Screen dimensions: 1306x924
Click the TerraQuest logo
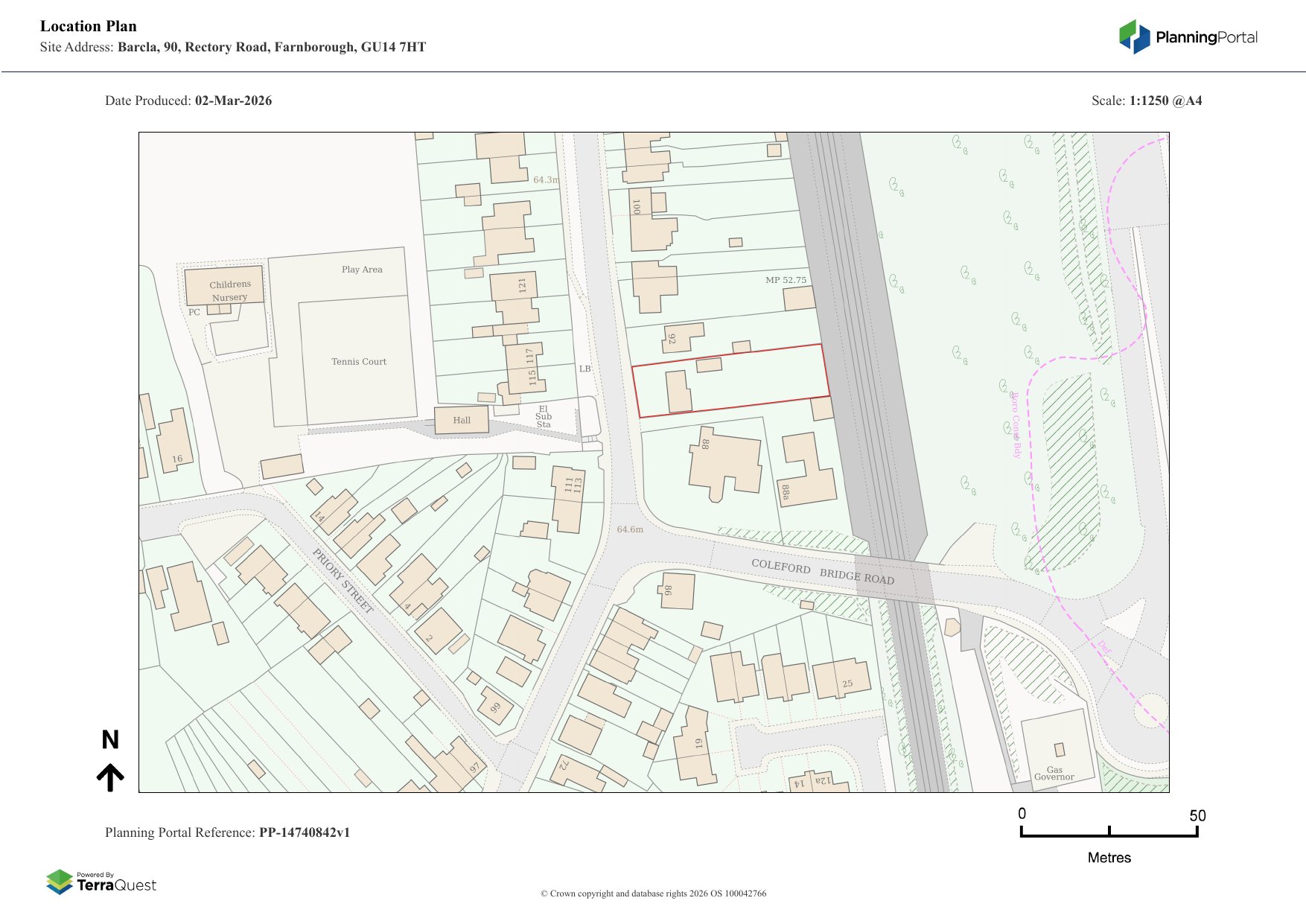[x=101, y=882]
